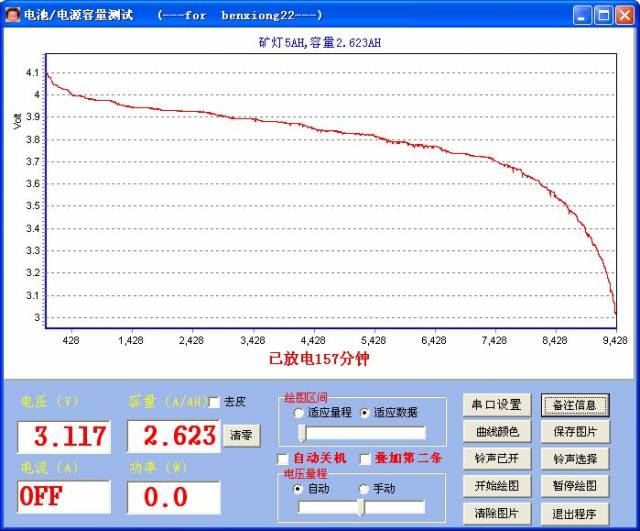Click 退出程序 to exit program
The height and width of the screenshot is (531, 640).
(x=575, y=513)
